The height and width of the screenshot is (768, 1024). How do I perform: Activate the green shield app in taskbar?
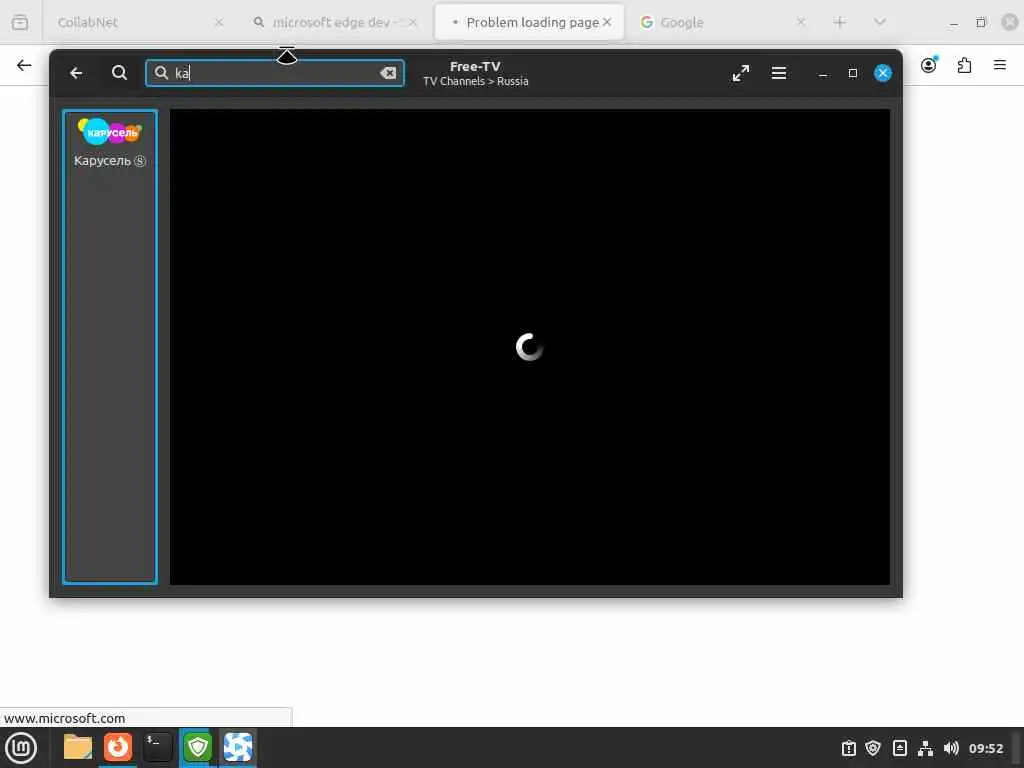click(x=198, y=747)
